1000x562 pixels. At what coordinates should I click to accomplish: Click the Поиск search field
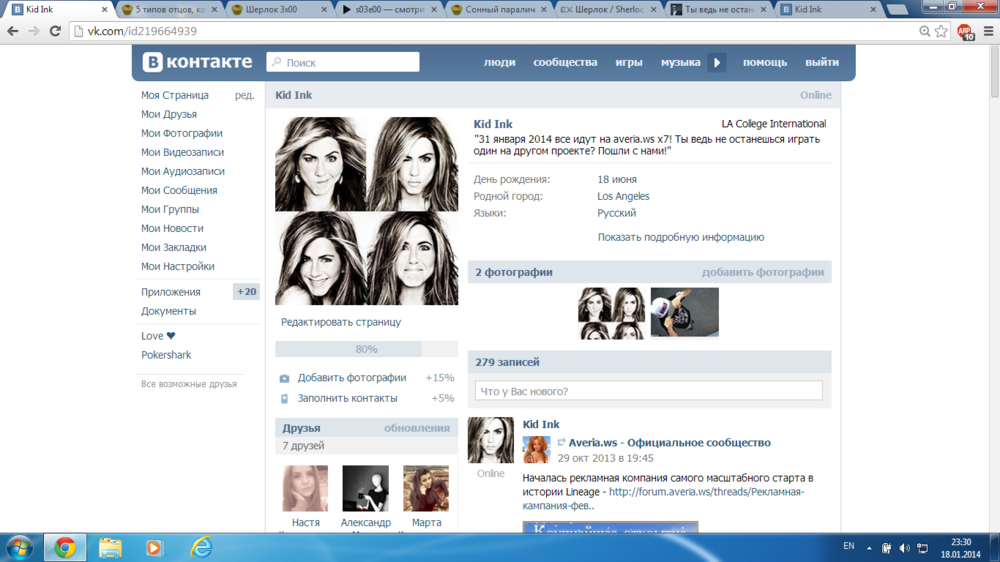click(x=343, y=62)
